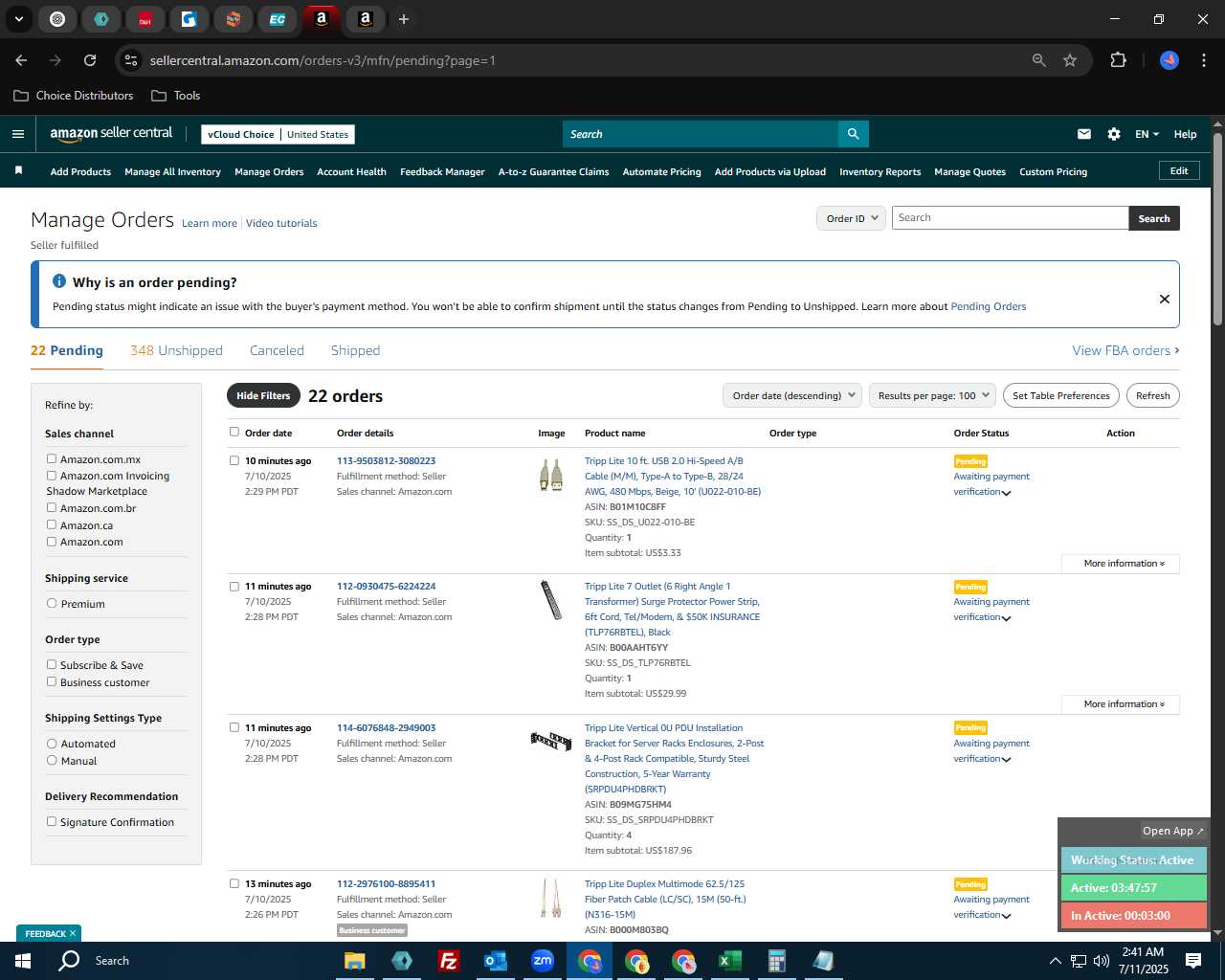Viewport: 1225px width, 980px height.
Task: Click the Refresh button
Action: point(1152,395)
